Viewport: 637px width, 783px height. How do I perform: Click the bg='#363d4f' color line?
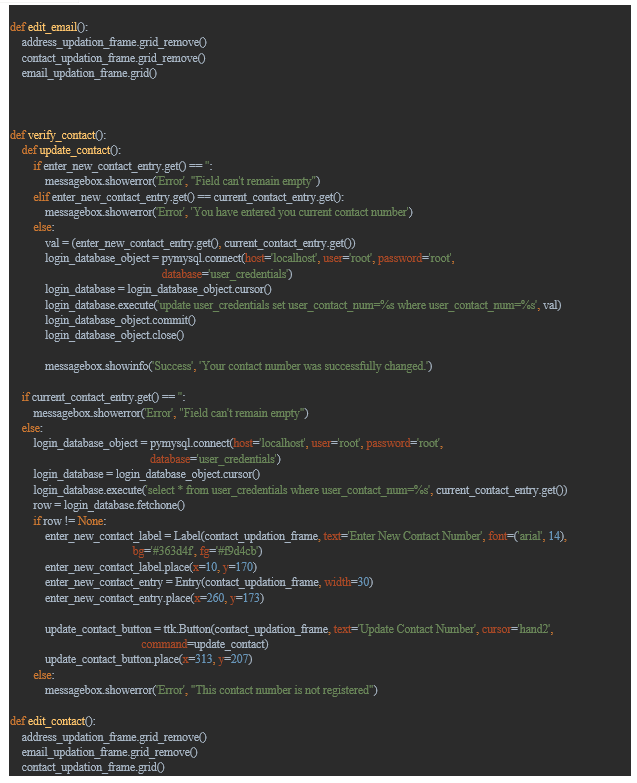tap(197, 551)
